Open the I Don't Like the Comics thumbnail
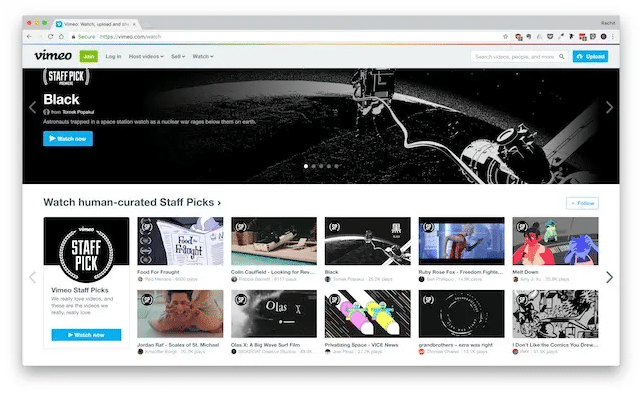The height and width of the screenshot is (393, 640). tap(556, 314)
